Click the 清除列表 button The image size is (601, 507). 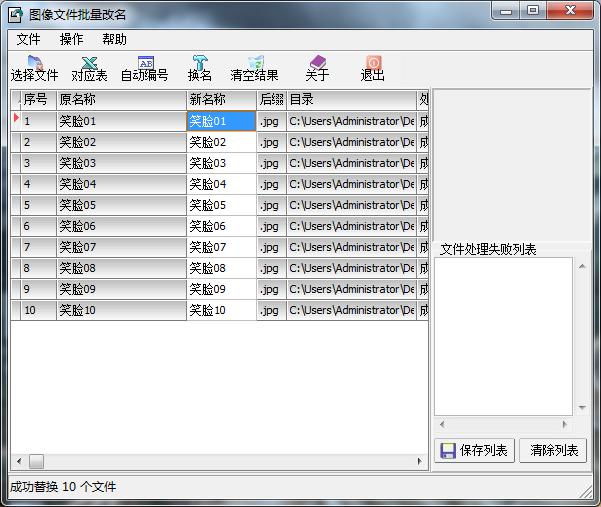(x=553, y=451)
